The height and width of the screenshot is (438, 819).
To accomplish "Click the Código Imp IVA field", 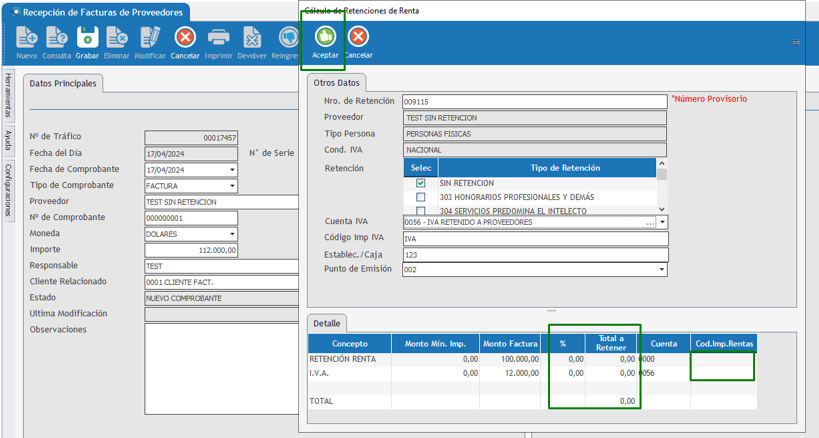I will [x=535, y=239].
